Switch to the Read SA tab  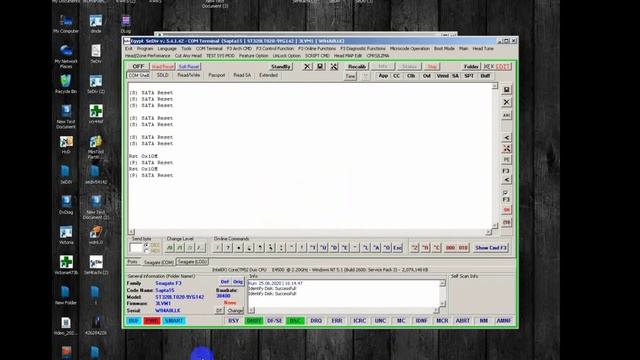coord(242,76)
